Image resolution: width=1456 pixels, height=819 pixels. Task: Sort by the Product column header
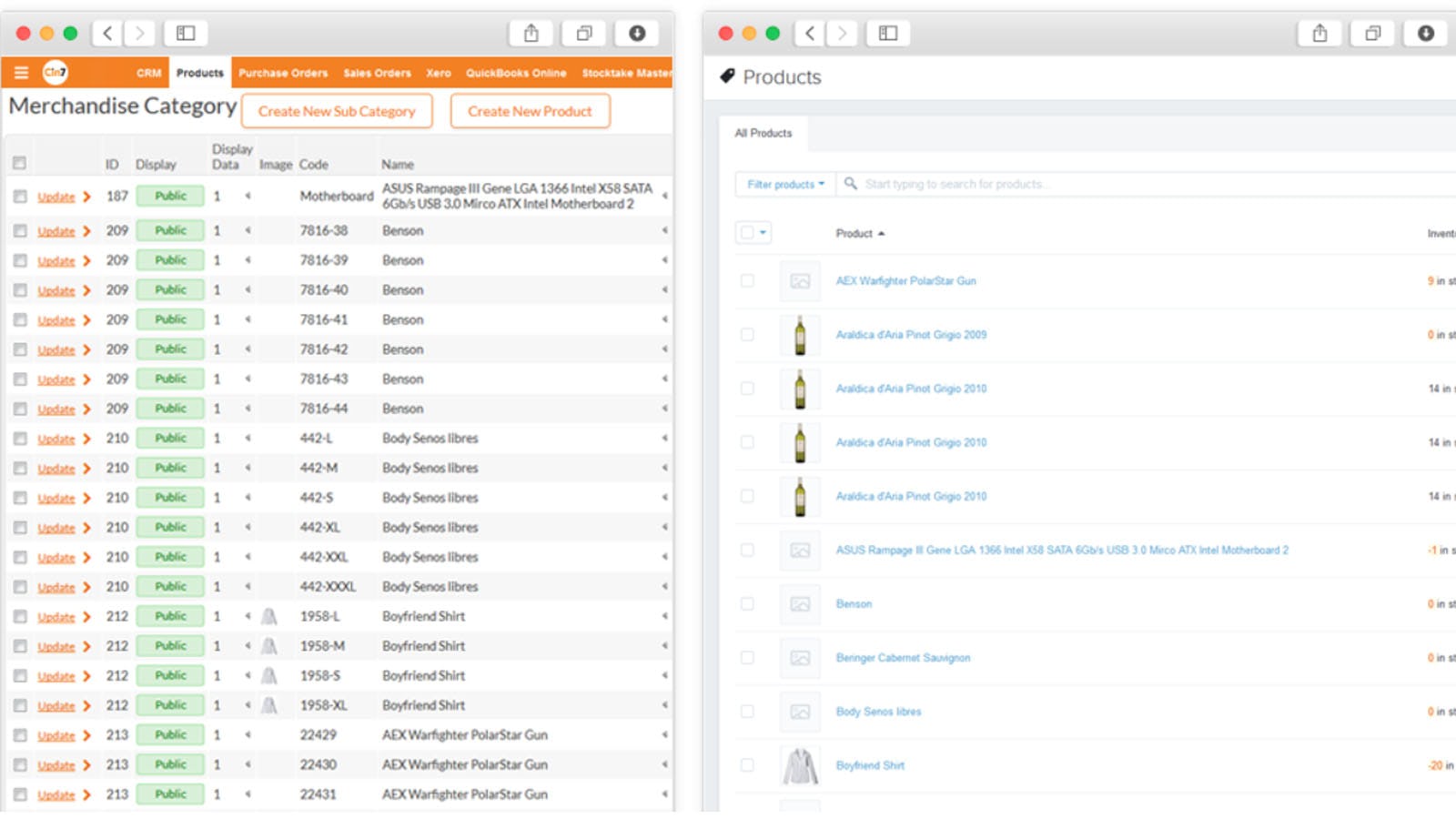(x=860, y=234)
